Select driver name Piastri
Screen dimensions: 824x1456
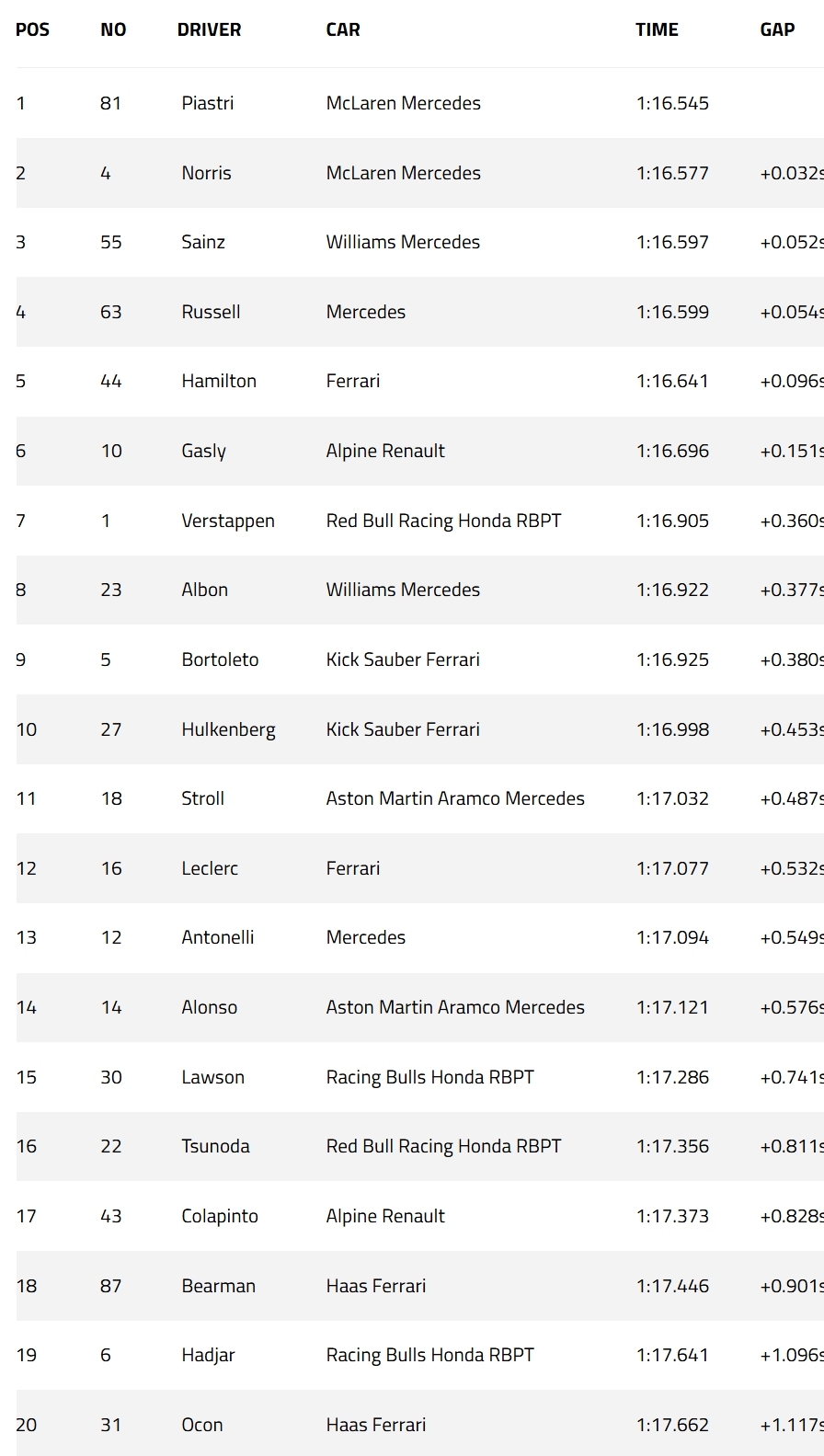208,103
